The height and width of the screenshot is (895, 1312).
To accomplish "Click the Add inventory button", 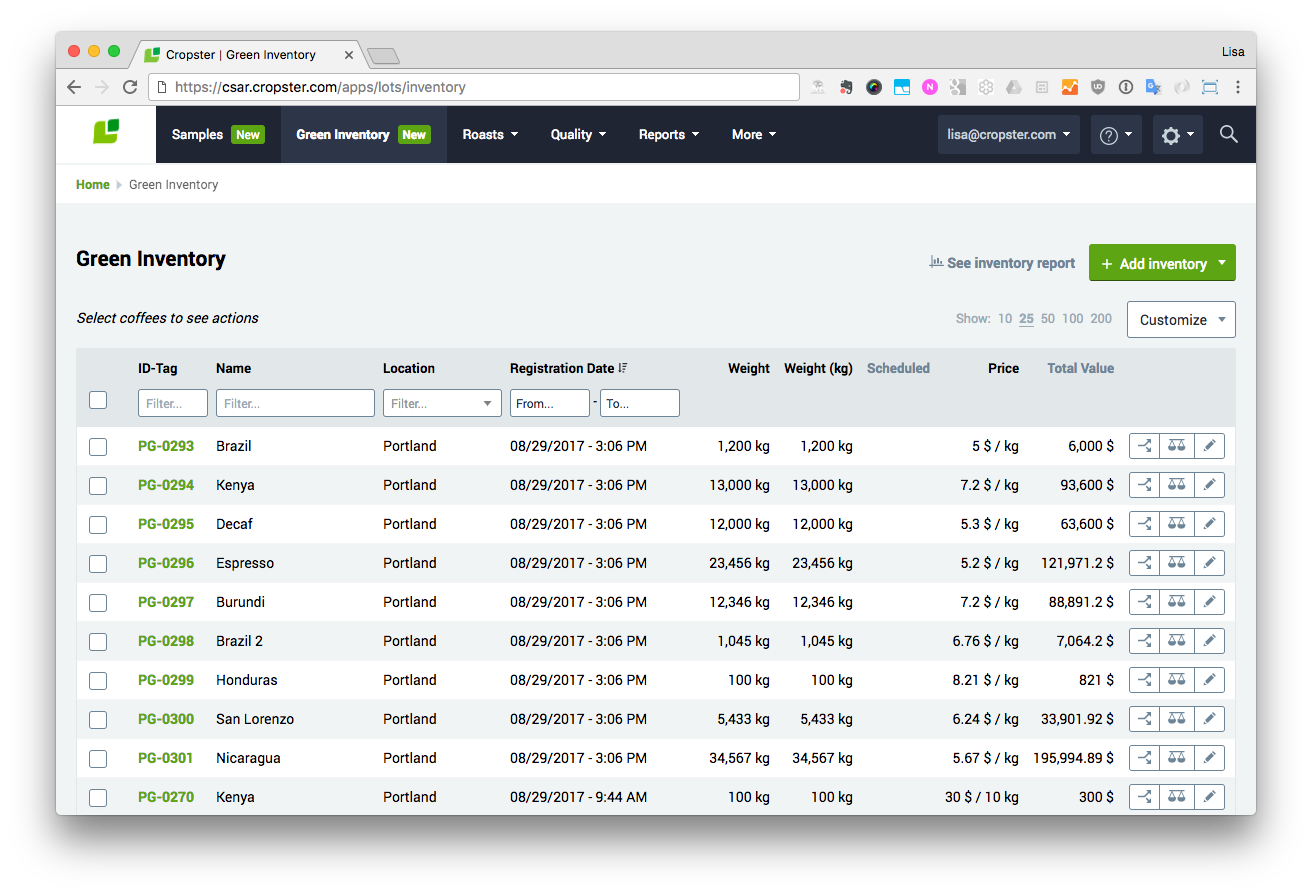I will (1153, 263).
